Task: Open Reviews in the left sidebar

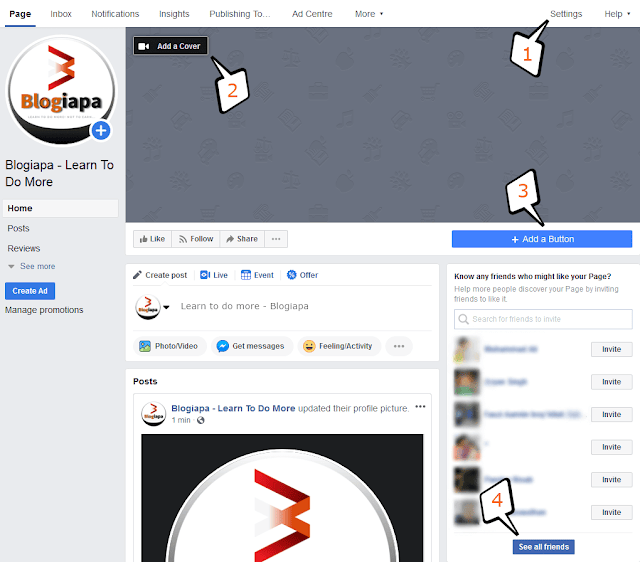Action: [x=24, y=248]
